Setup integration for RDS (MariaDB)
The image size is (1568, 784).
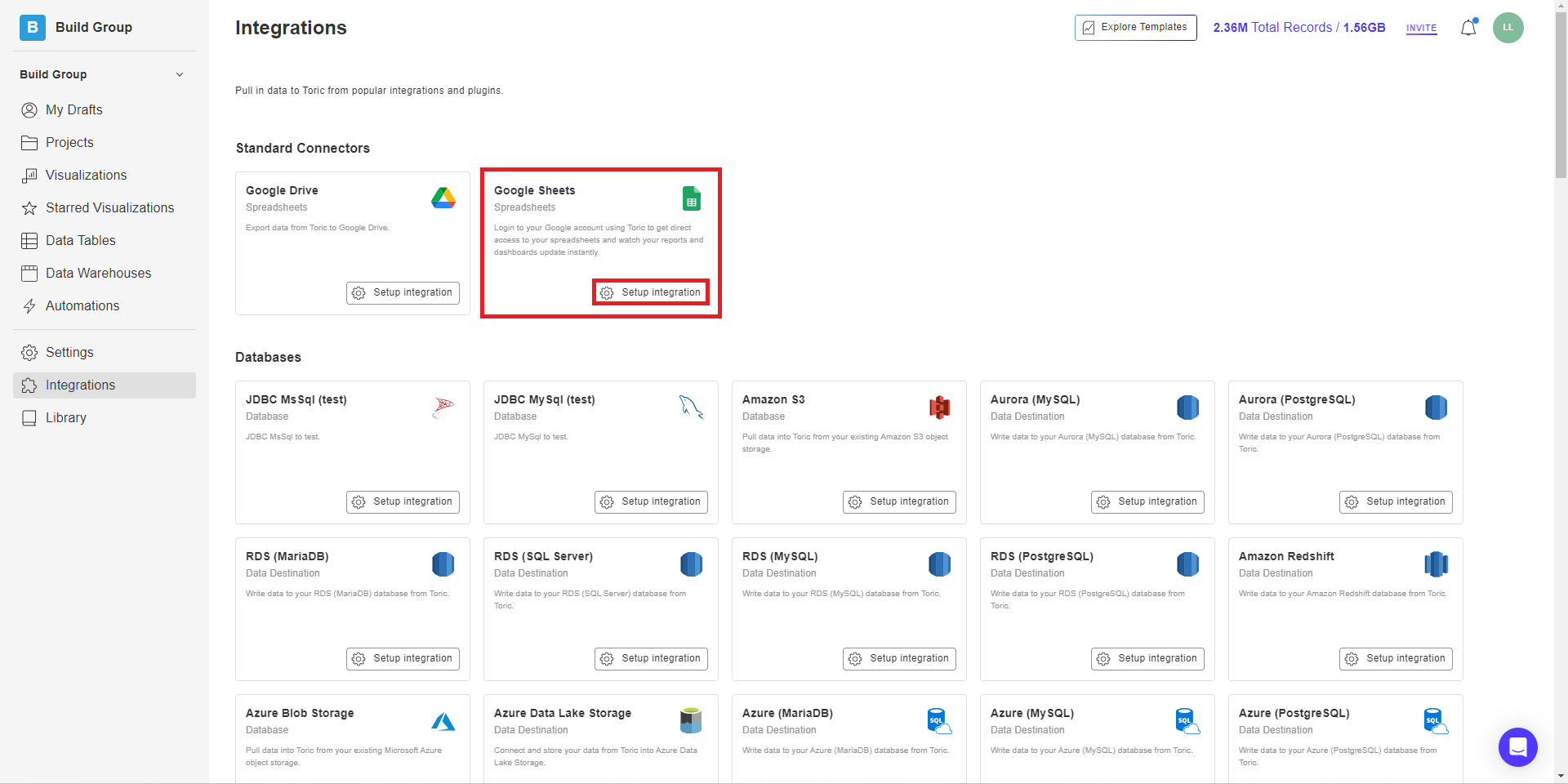403,658
